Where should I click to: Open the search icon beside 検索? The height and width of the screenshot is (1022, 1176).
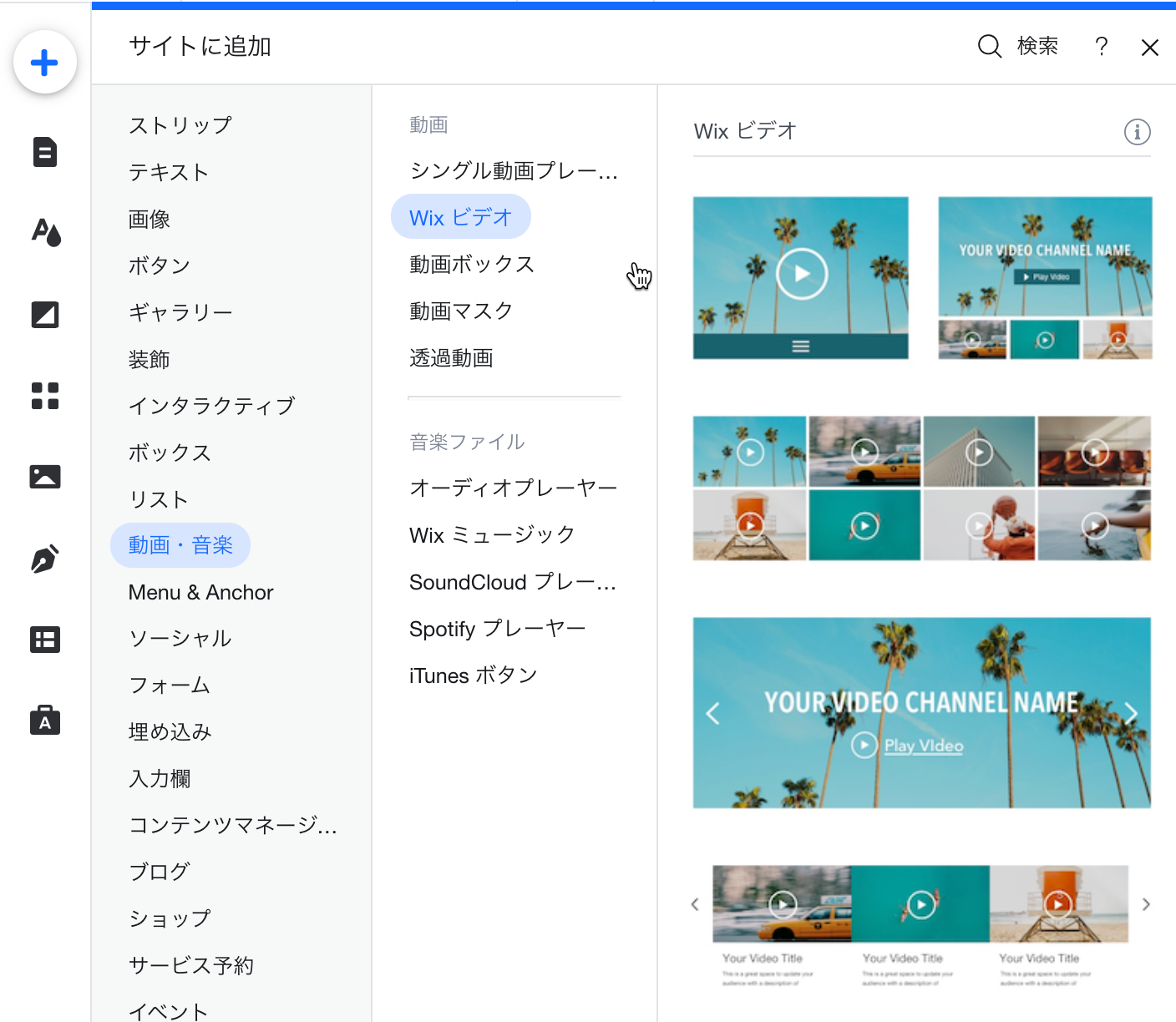tap(989, 47)
